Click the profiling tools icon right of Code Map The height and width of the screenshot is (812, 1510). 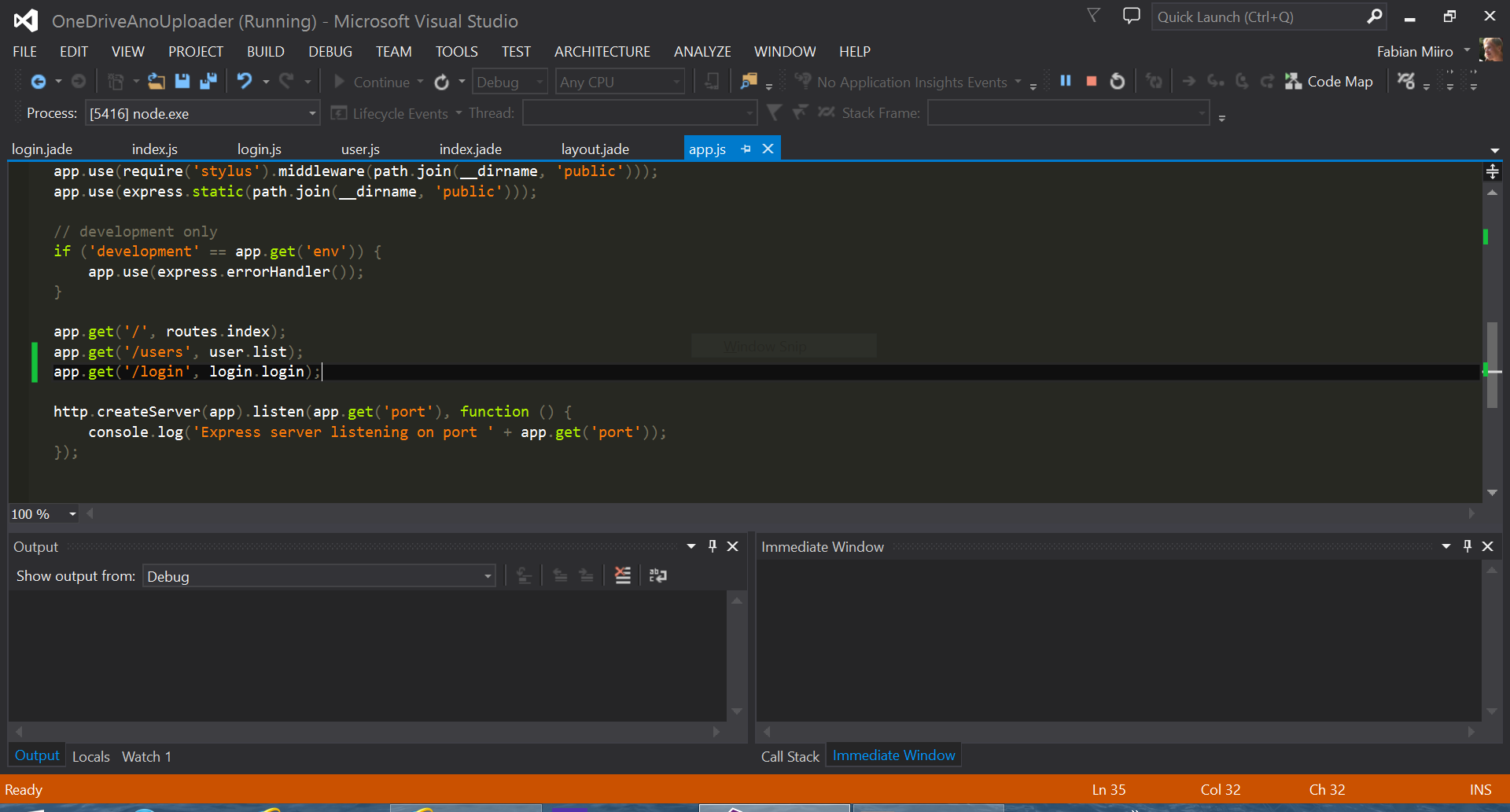point(1406,81)
